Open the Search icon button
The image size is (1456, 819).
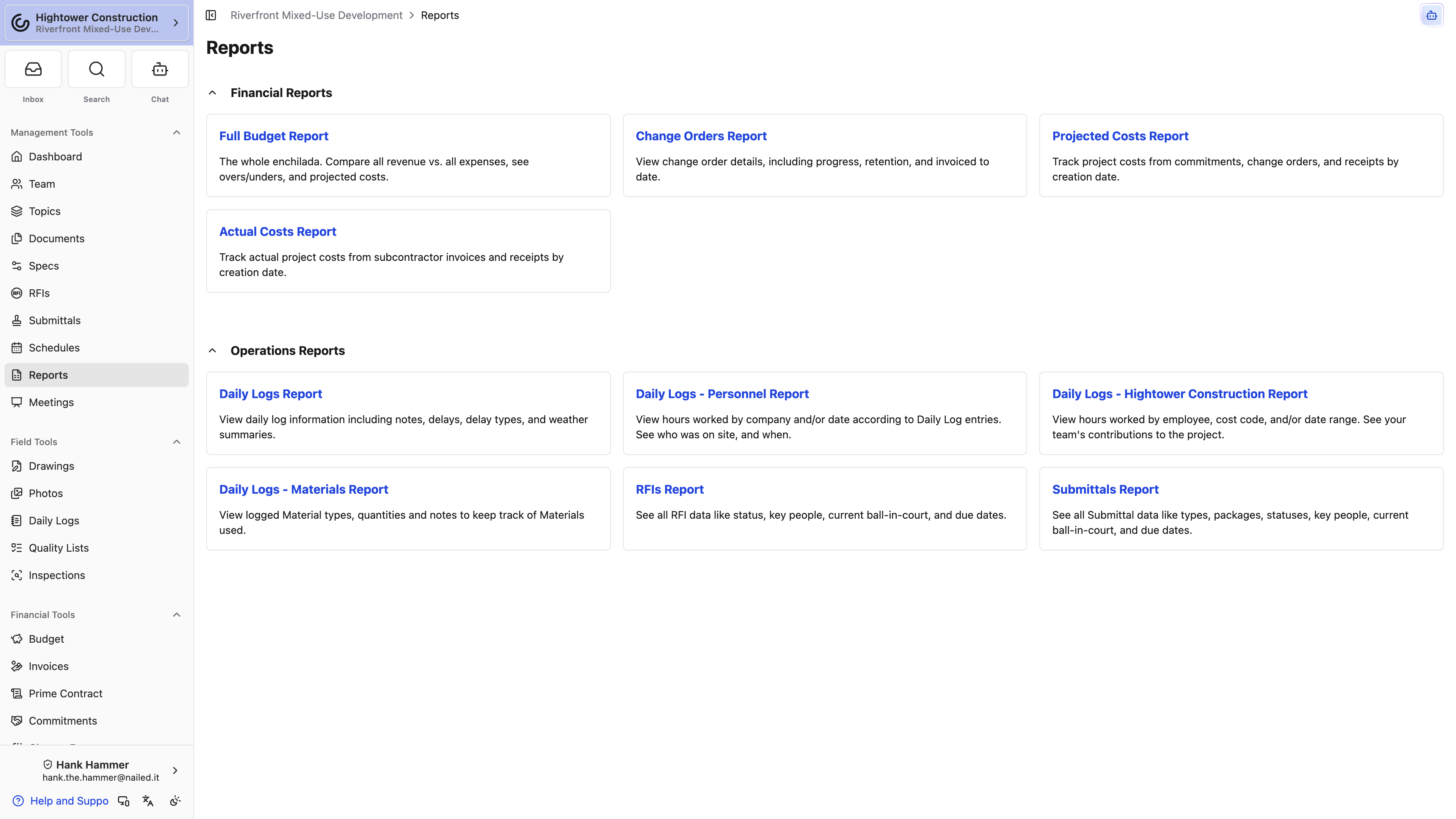pos(97,69)
